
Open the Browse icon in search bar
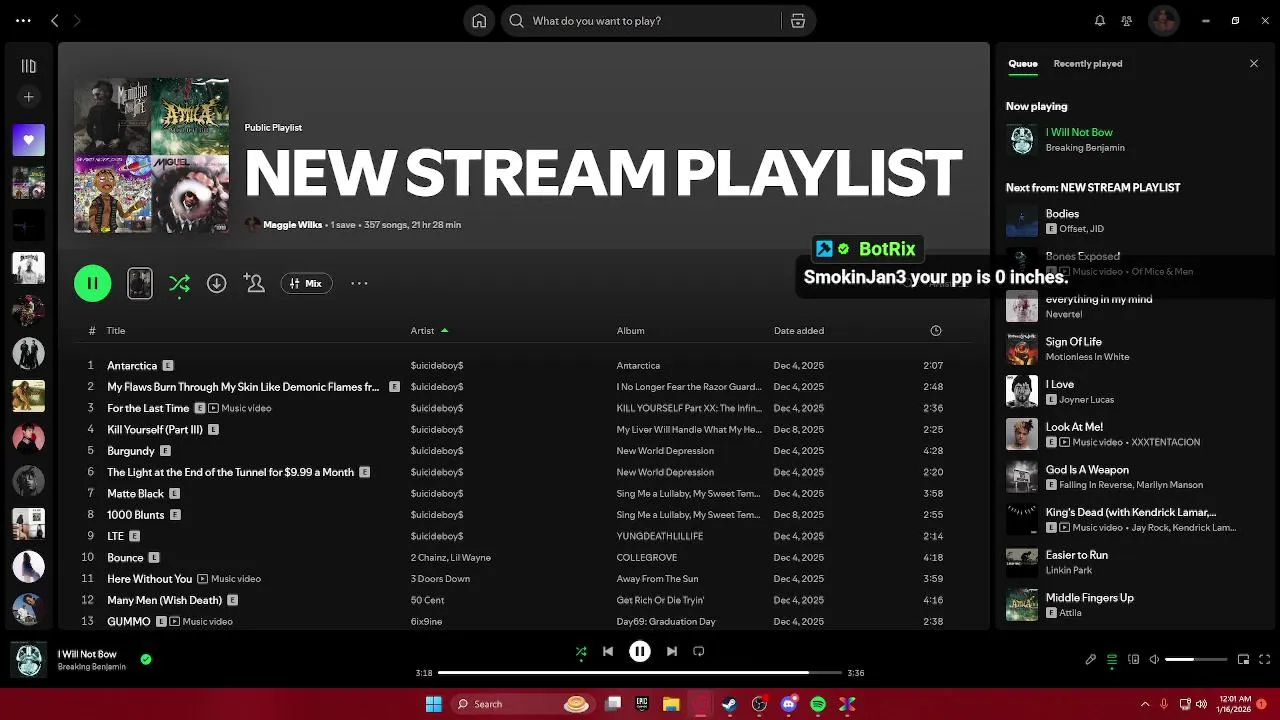pyautogui.click(x=798, y=20)
